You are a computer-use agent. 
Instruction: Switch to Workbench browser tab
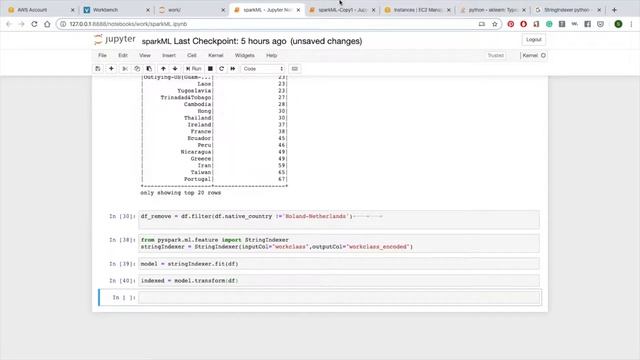[x=112, y=10]
